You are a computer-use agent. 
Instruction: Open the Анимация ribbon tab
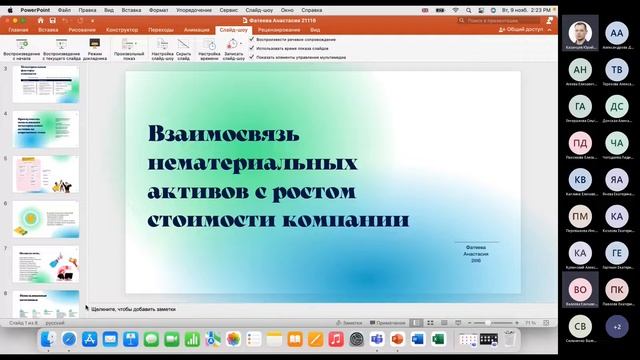[197, 30]
